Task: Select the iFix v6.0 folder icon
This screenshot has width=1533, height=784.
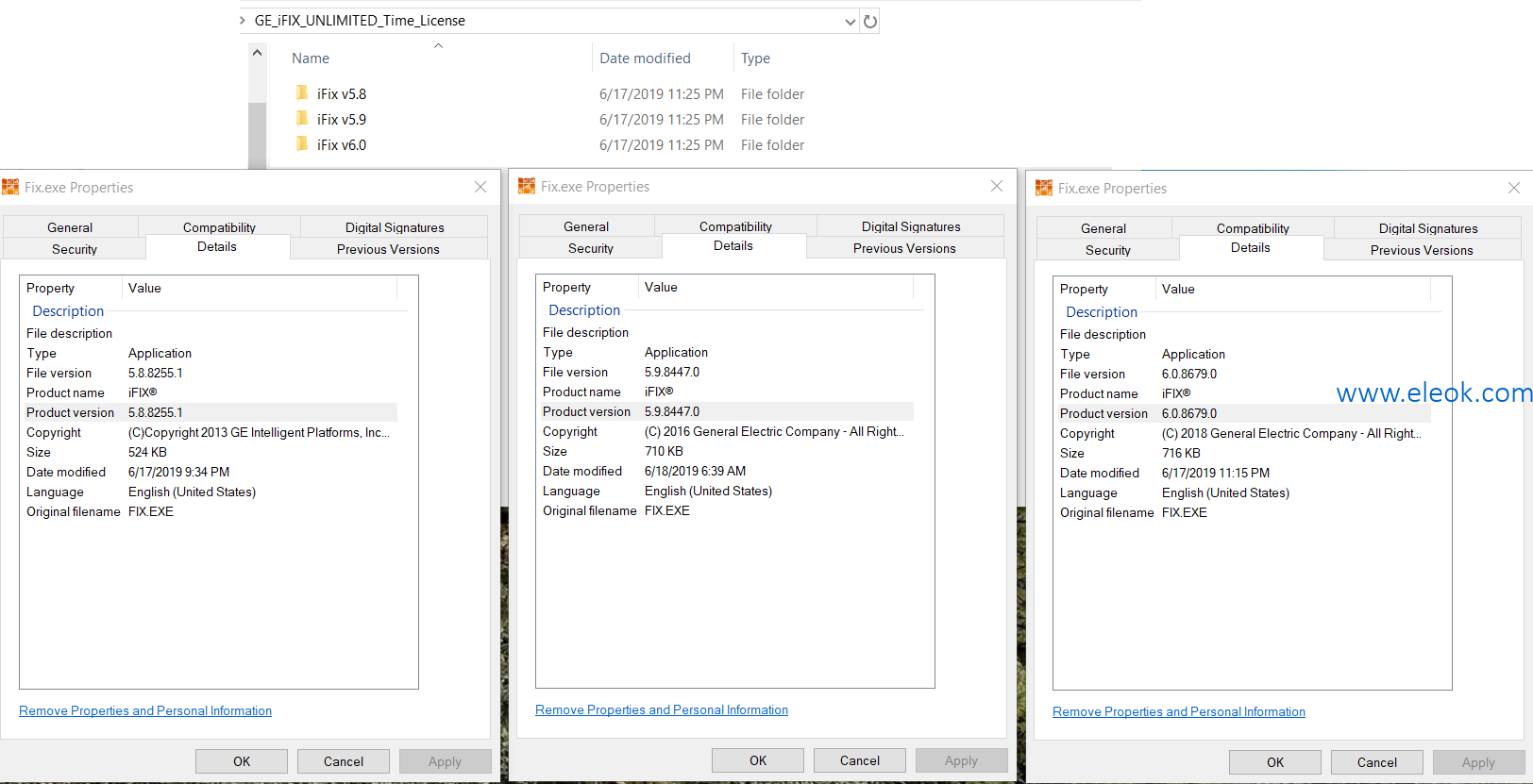Action: 302,143
